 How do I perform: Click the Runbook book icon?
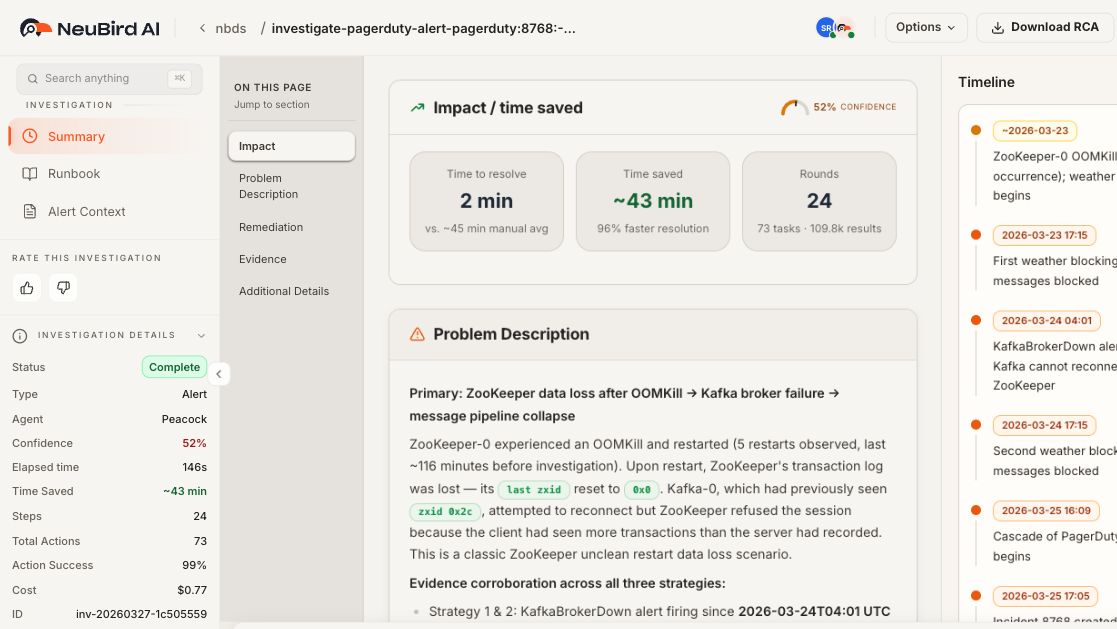(29, 174)
